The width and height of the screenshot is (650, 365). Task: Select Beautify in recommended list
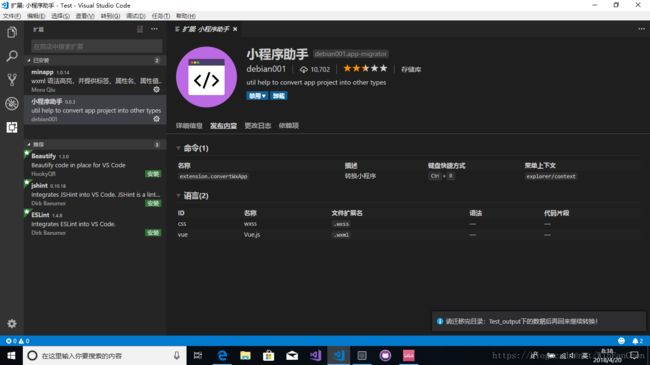(x=95, y=165)
